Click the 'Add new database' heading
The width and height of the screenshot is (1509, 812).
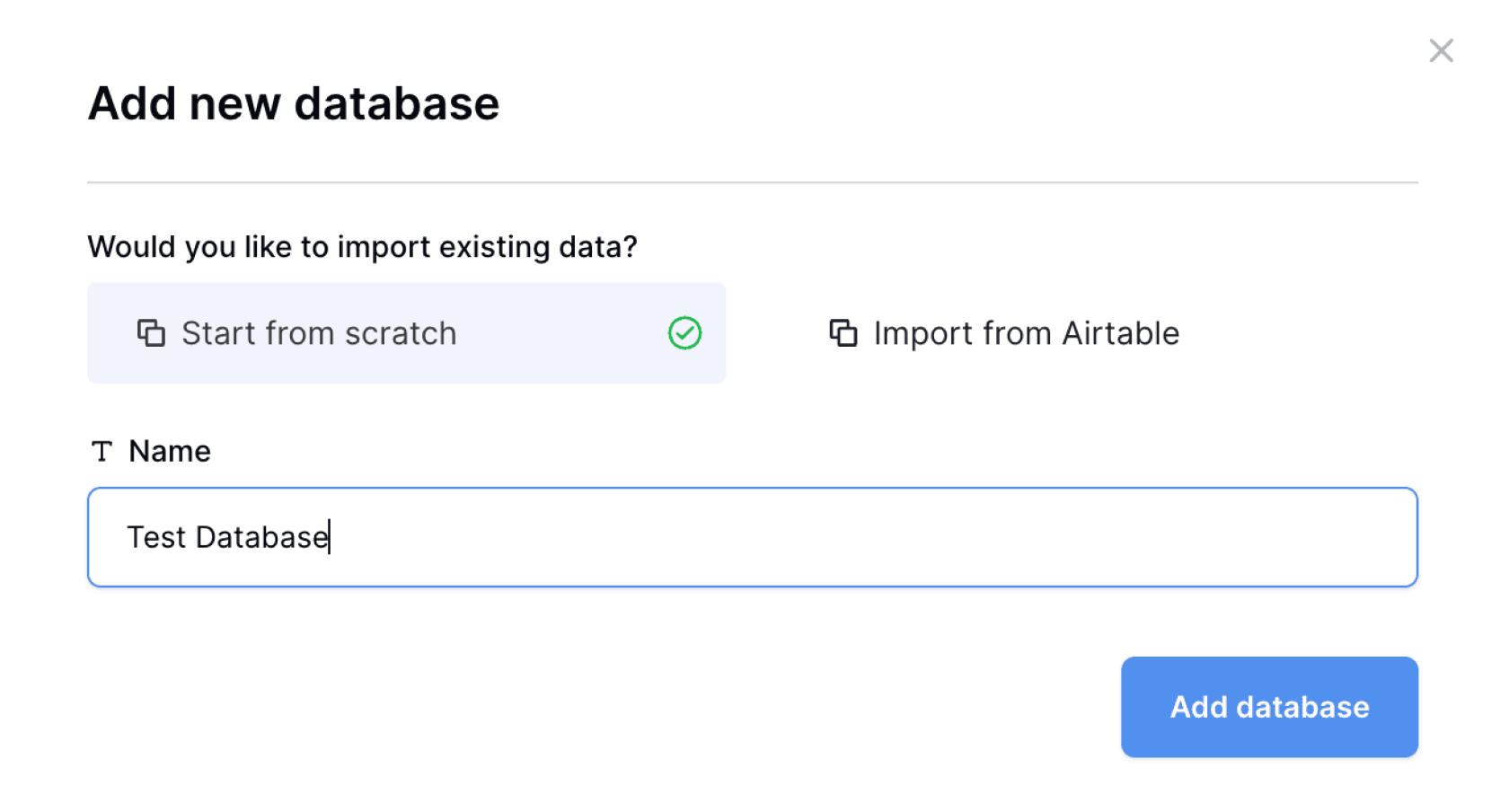coord(294,103)
